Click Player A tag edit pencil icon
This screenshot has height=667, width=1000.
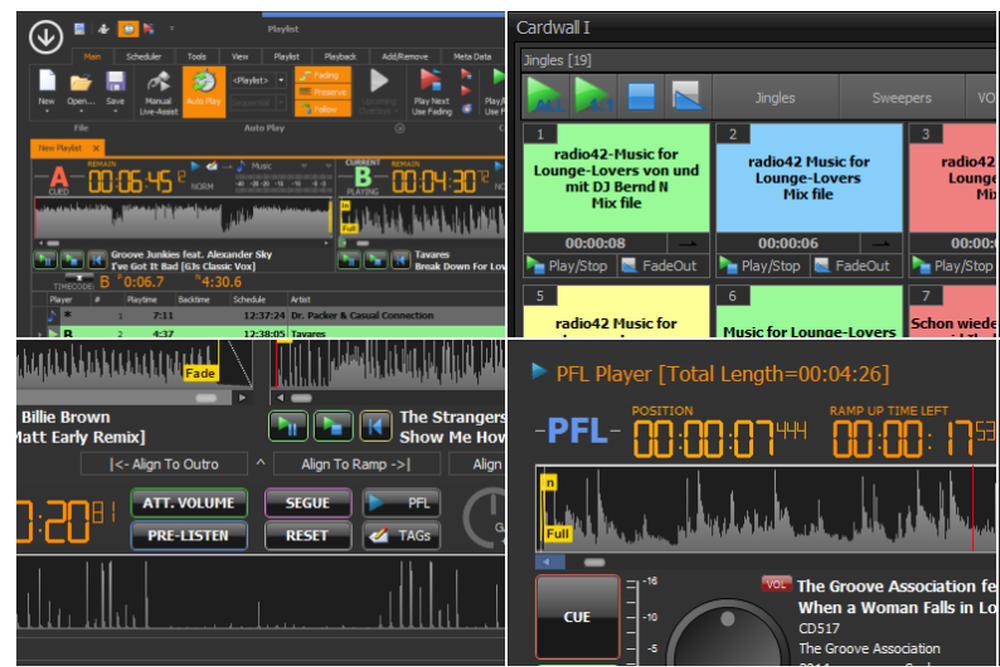pos(211,166)
